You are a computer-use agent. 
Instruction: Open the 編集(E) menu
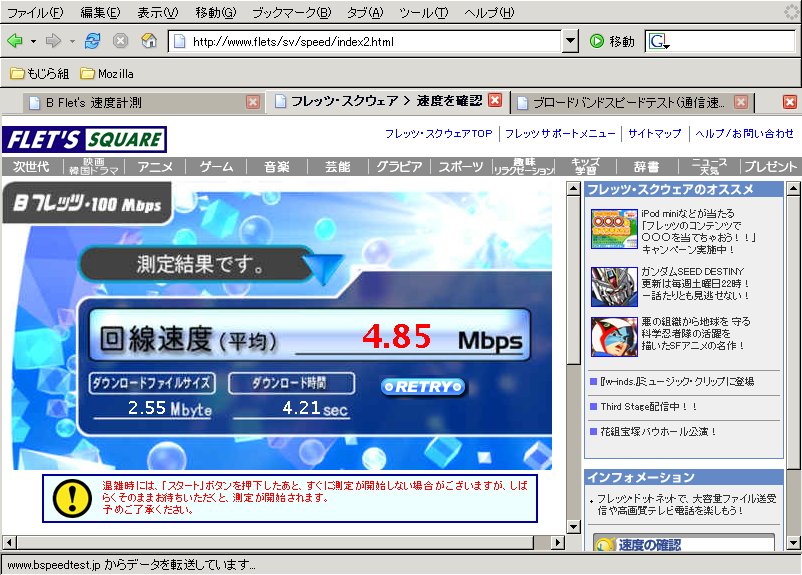100,12
